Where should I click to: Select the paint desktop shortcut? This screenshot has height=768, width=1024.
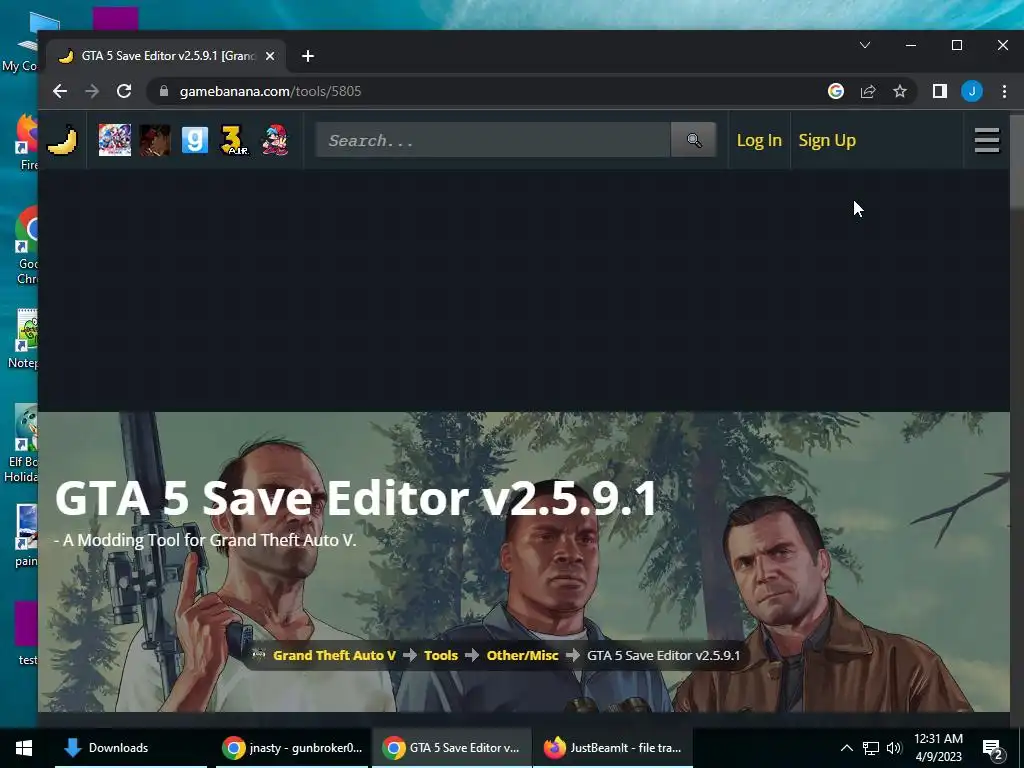[26, 536]
